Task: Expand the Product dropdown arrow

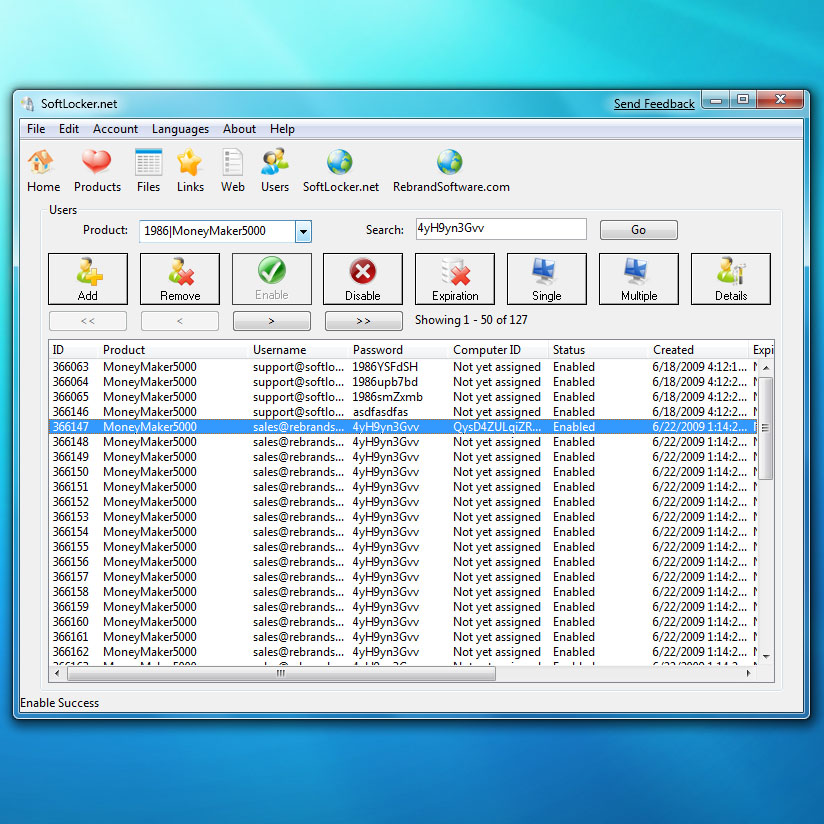Action: tap(303, 231)
